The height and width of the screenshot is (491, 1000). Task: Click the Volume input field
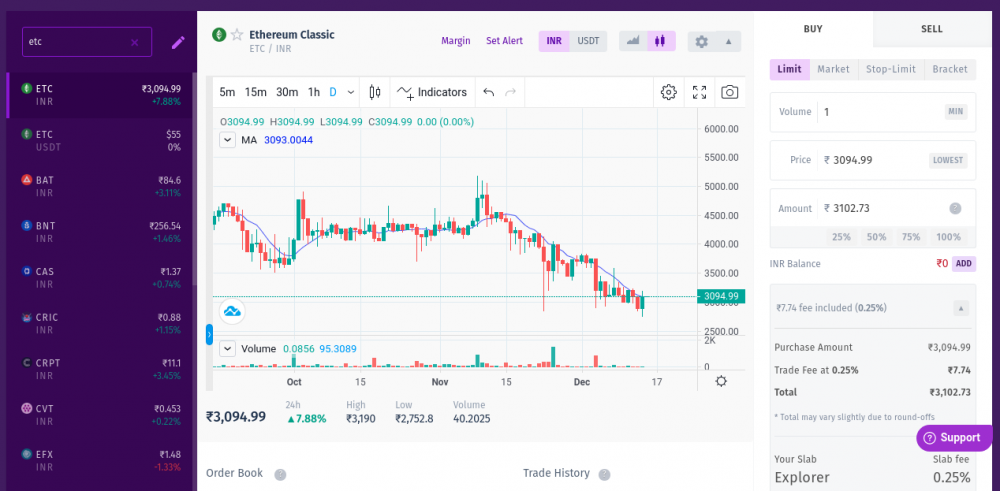(880, 112)
